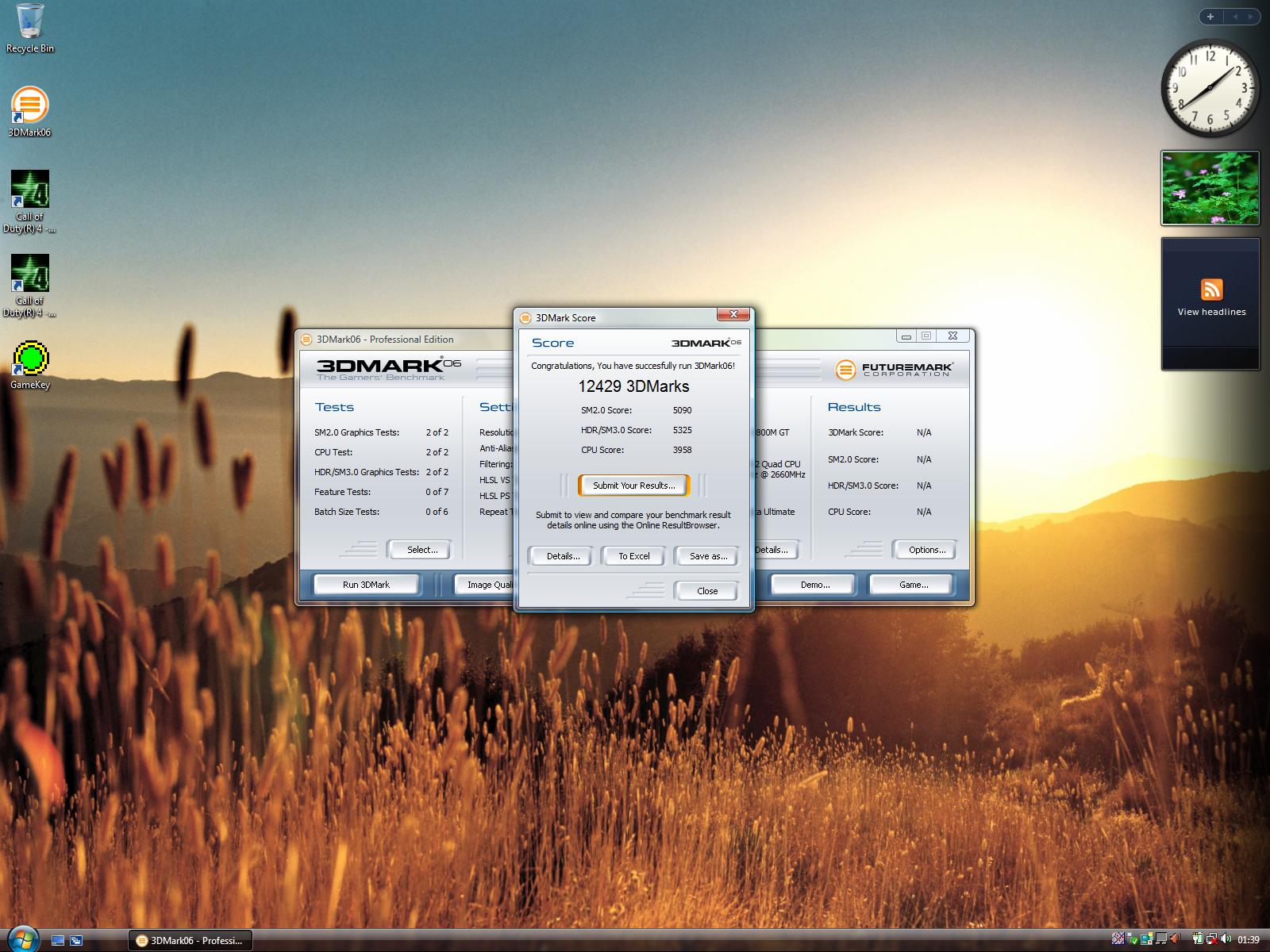Click Show Desktop in Quick Launch
The image size is (1270, 952).
click(x=57, y=940)
